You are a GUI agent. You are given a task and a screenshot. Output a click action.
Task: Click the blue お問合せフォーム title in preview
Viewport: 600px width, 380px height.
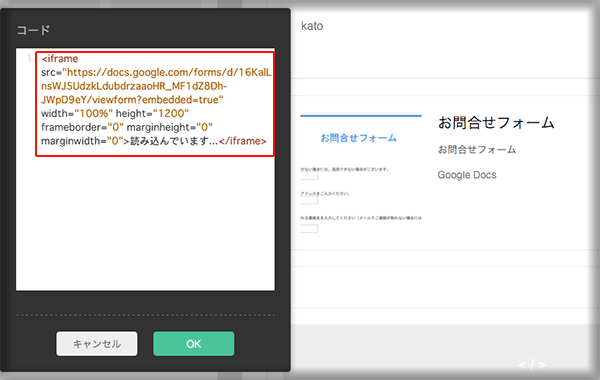coord(359,138)
